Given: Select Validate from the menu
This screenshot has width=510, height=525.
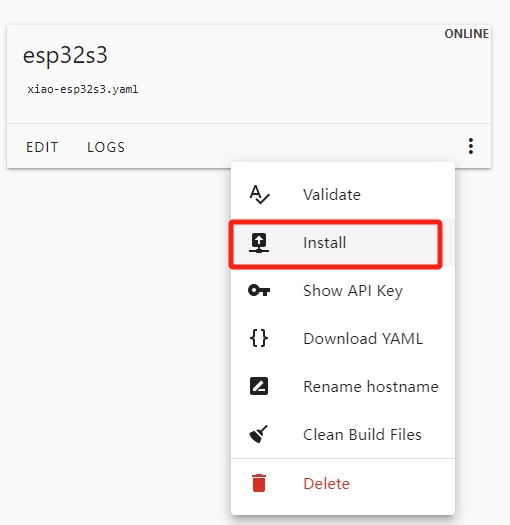Looking at the screenshot, I should (343, 194).
